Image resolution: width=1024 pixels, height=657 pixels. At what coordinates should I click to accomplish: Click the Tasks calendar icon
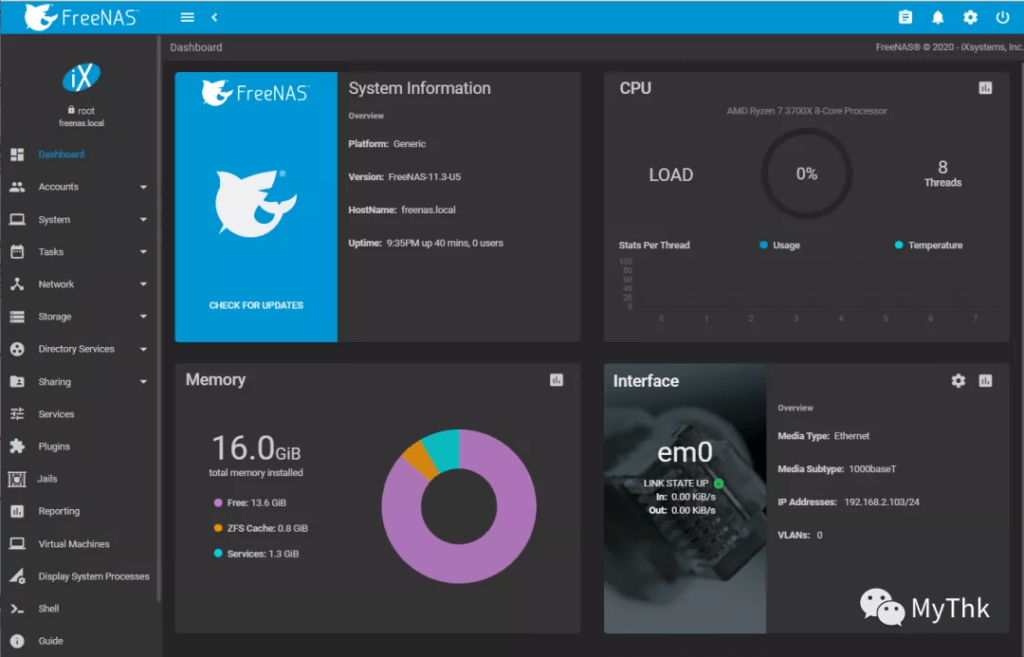[x=17, y=251]
